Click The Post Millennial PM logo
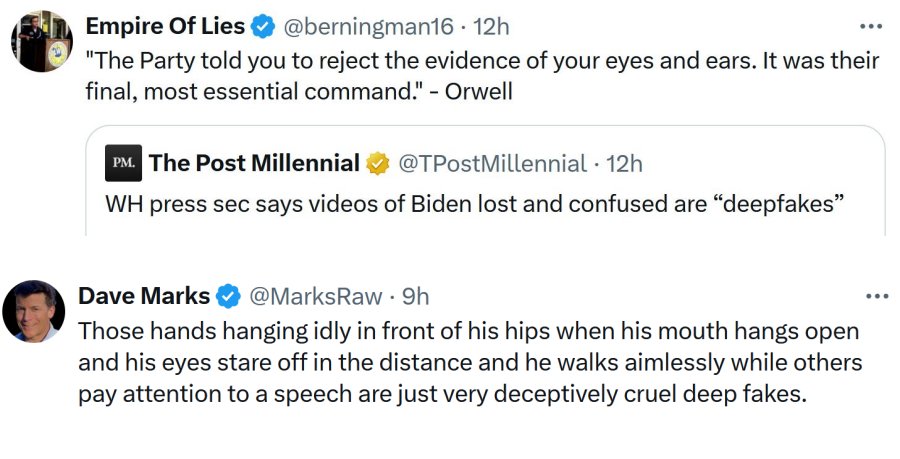This screenshot has height=459, width=900. pyautogui.click(x=122, y=162)
